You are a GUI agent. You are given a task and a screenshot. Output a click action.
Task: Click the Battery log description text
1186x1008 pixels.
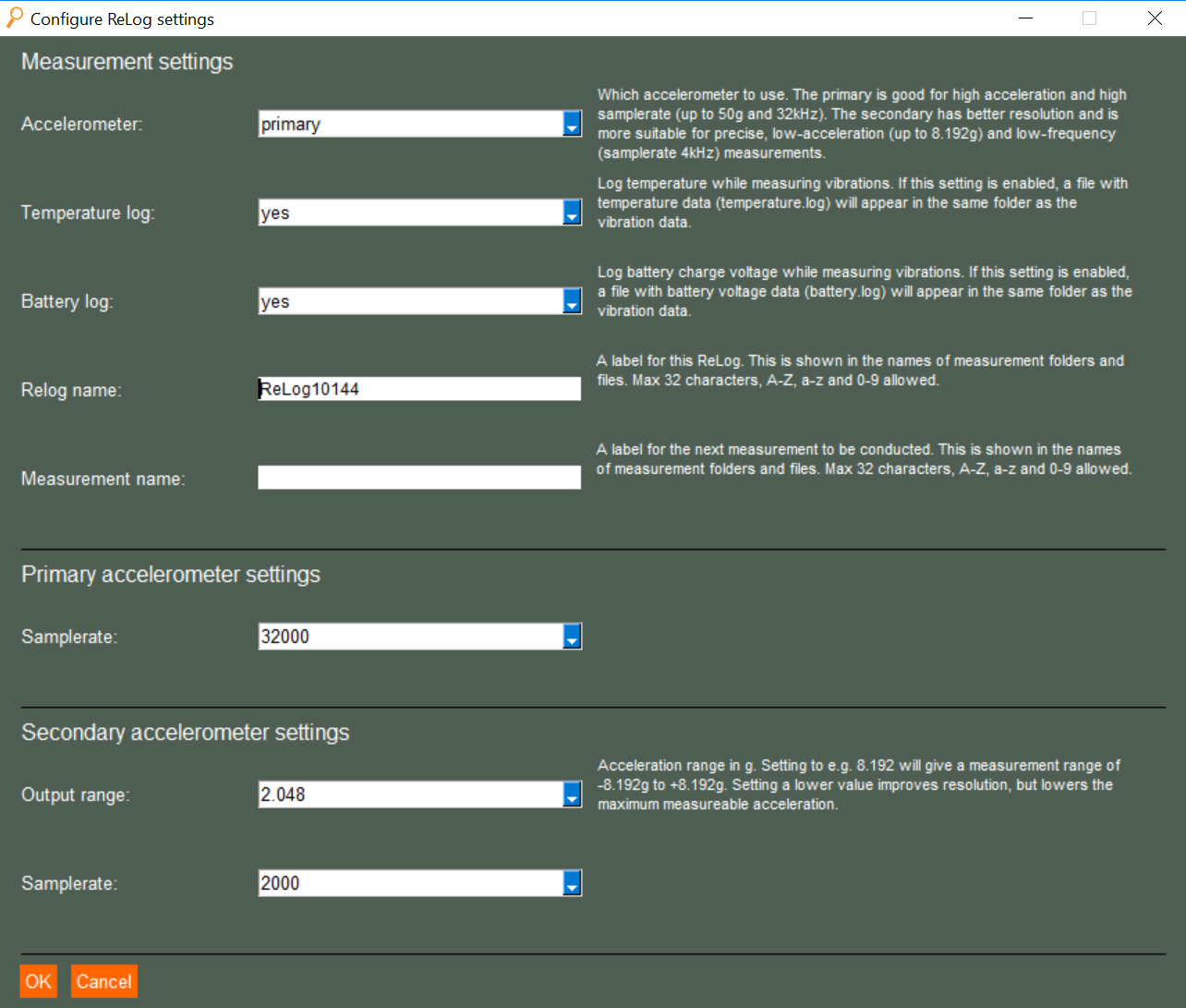coord(865,291)
